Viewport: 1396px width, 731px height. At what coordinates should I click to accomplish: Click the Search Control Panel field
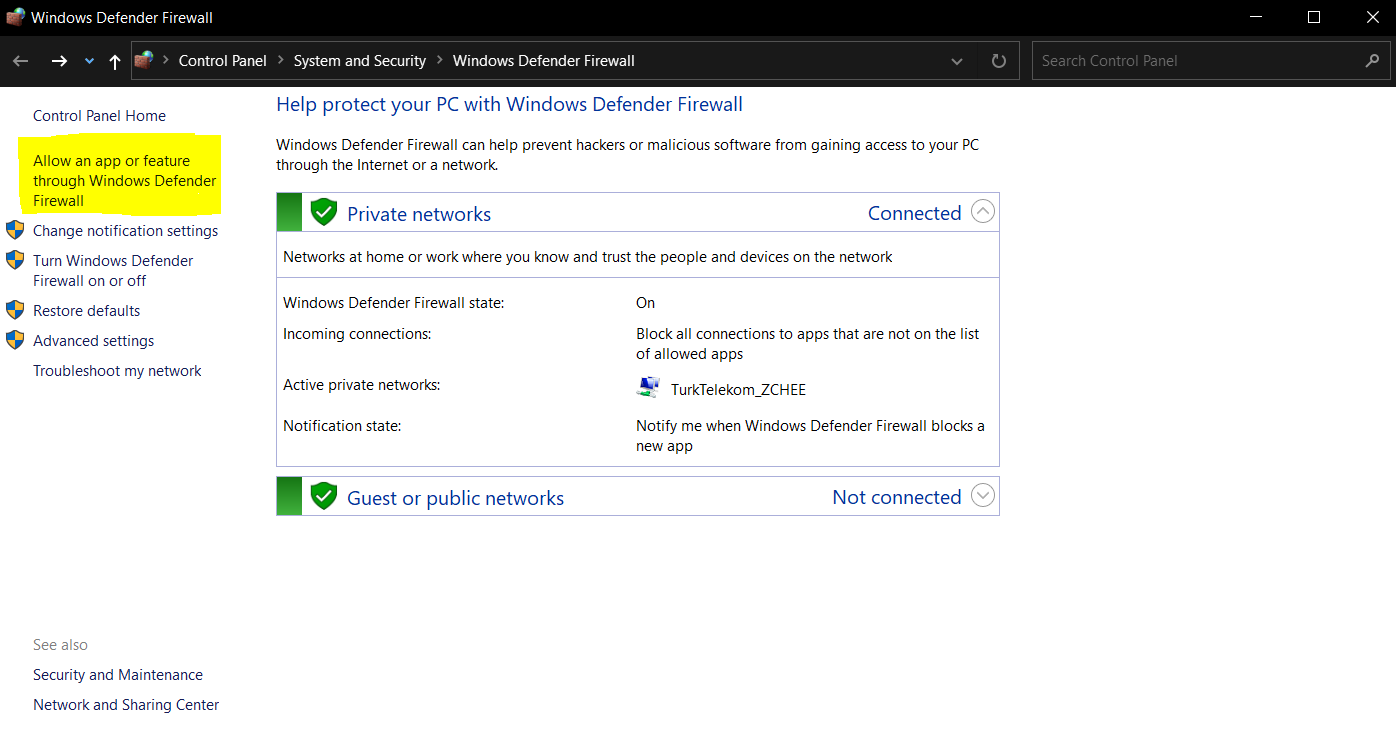(1195, 61)
